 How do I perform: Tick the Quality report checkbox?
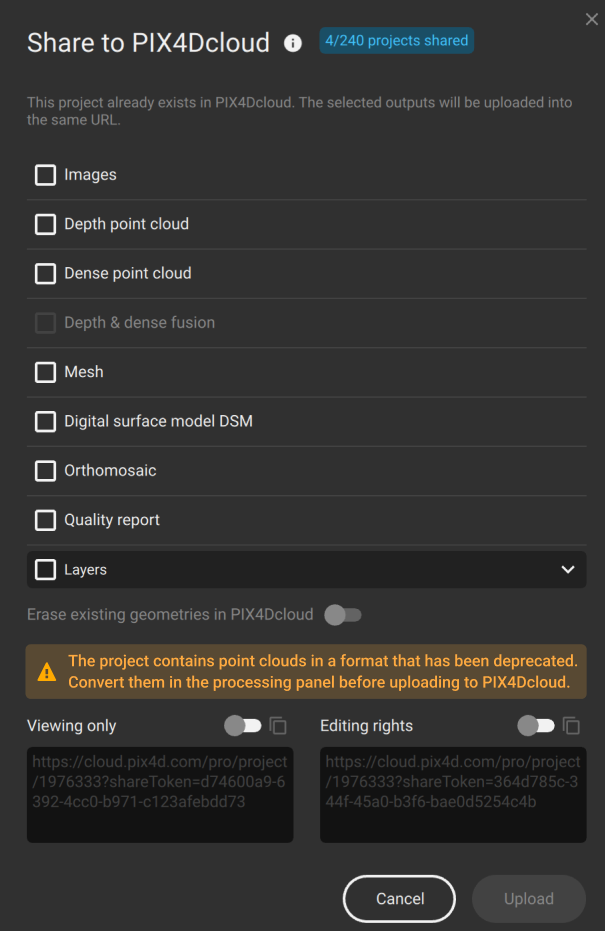pos(45,520)
